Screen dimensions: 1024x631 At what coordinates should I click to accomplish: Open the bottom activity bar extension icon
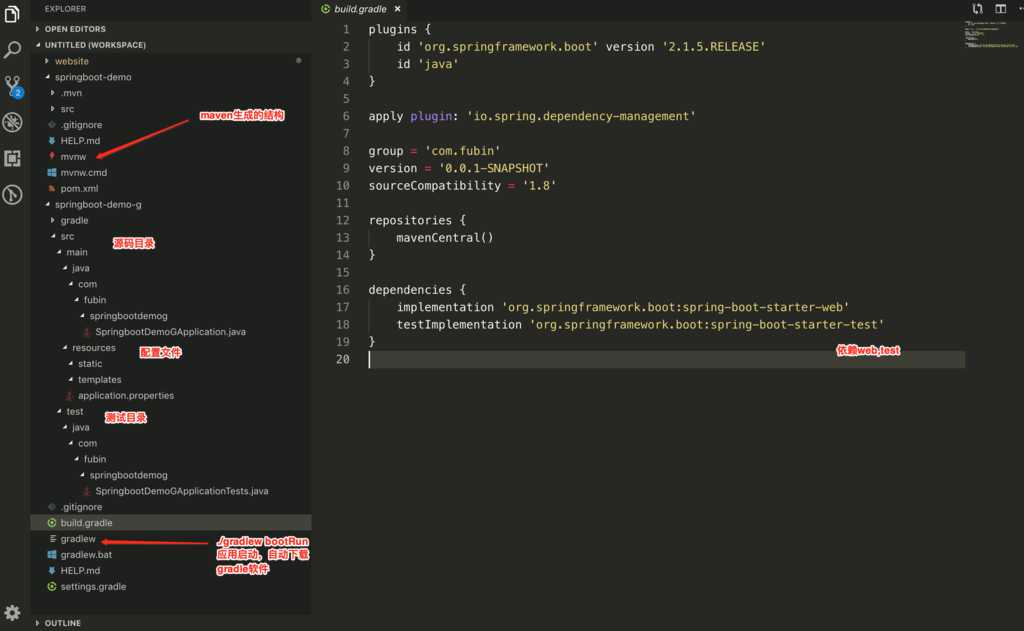(12, 195)
